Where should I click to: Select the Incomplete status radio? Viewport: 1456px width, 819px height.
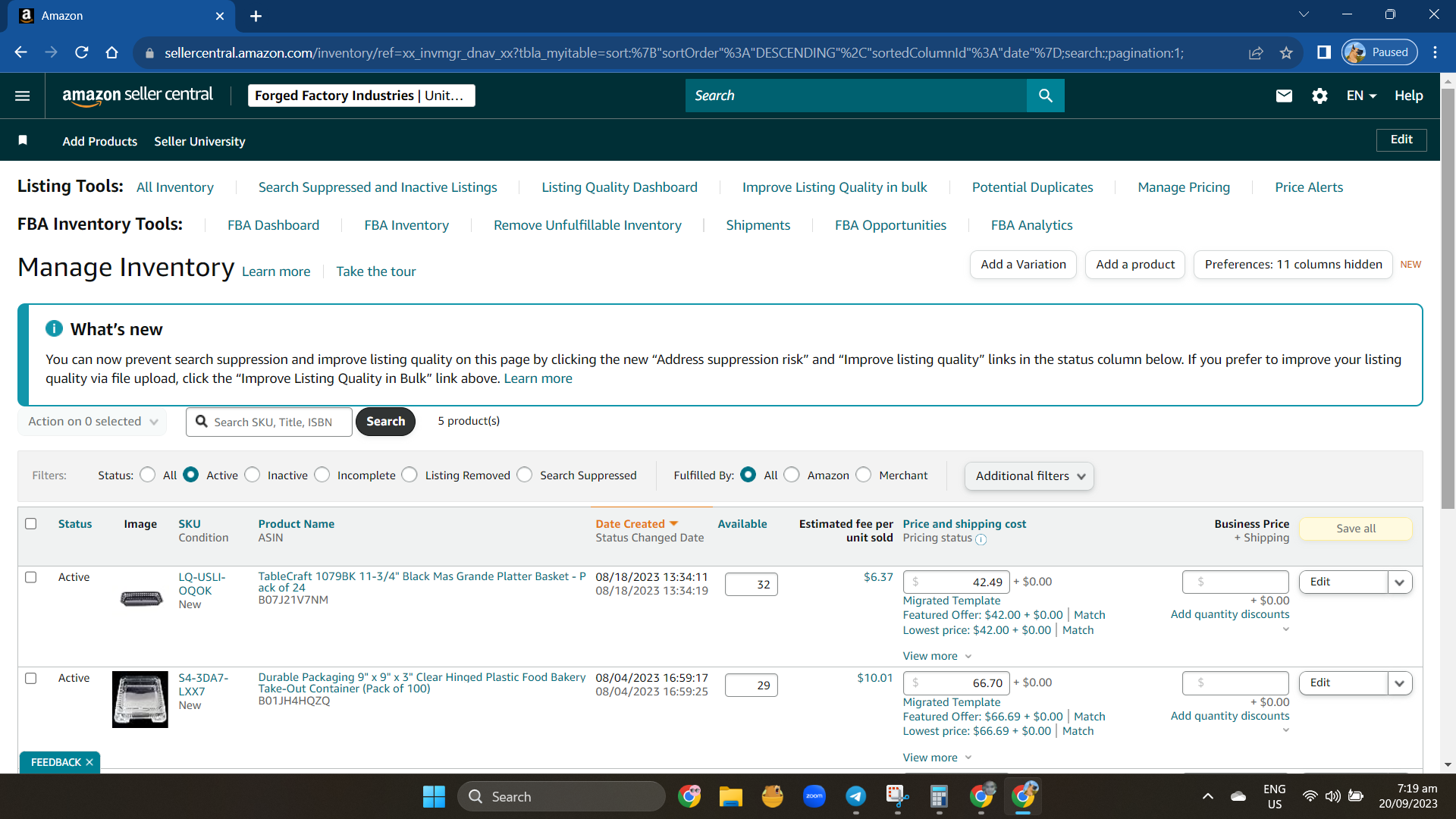[x=322, y=475]
